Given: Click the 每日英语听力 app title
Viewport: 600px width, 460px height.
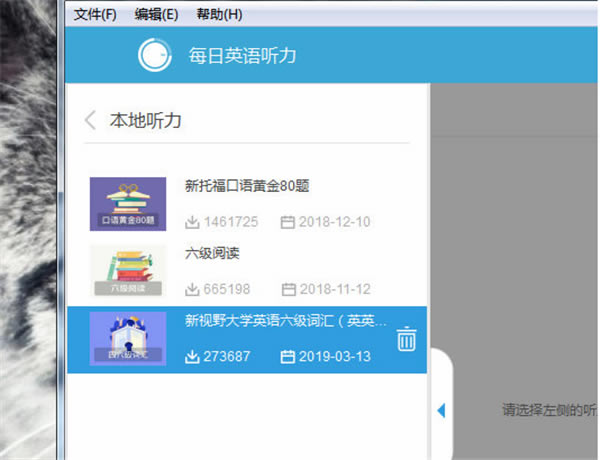Looking at the screenshot, I should 242,56.
